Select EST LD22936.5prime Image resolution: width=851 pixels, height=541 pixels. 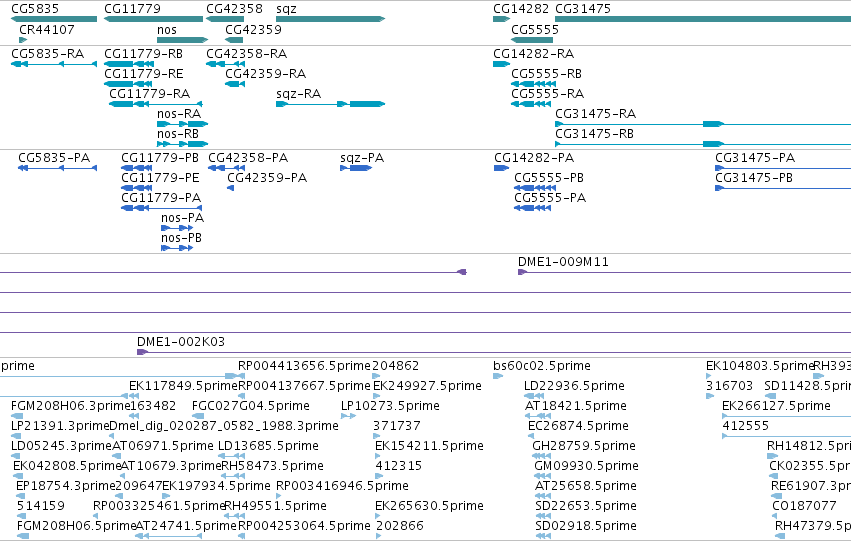coord(574,386)
